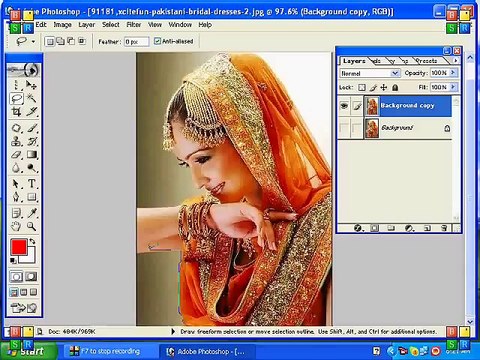The height and width of the screenshot is (360, 480).
Task: Select the Slice tool
Action: 32,112
